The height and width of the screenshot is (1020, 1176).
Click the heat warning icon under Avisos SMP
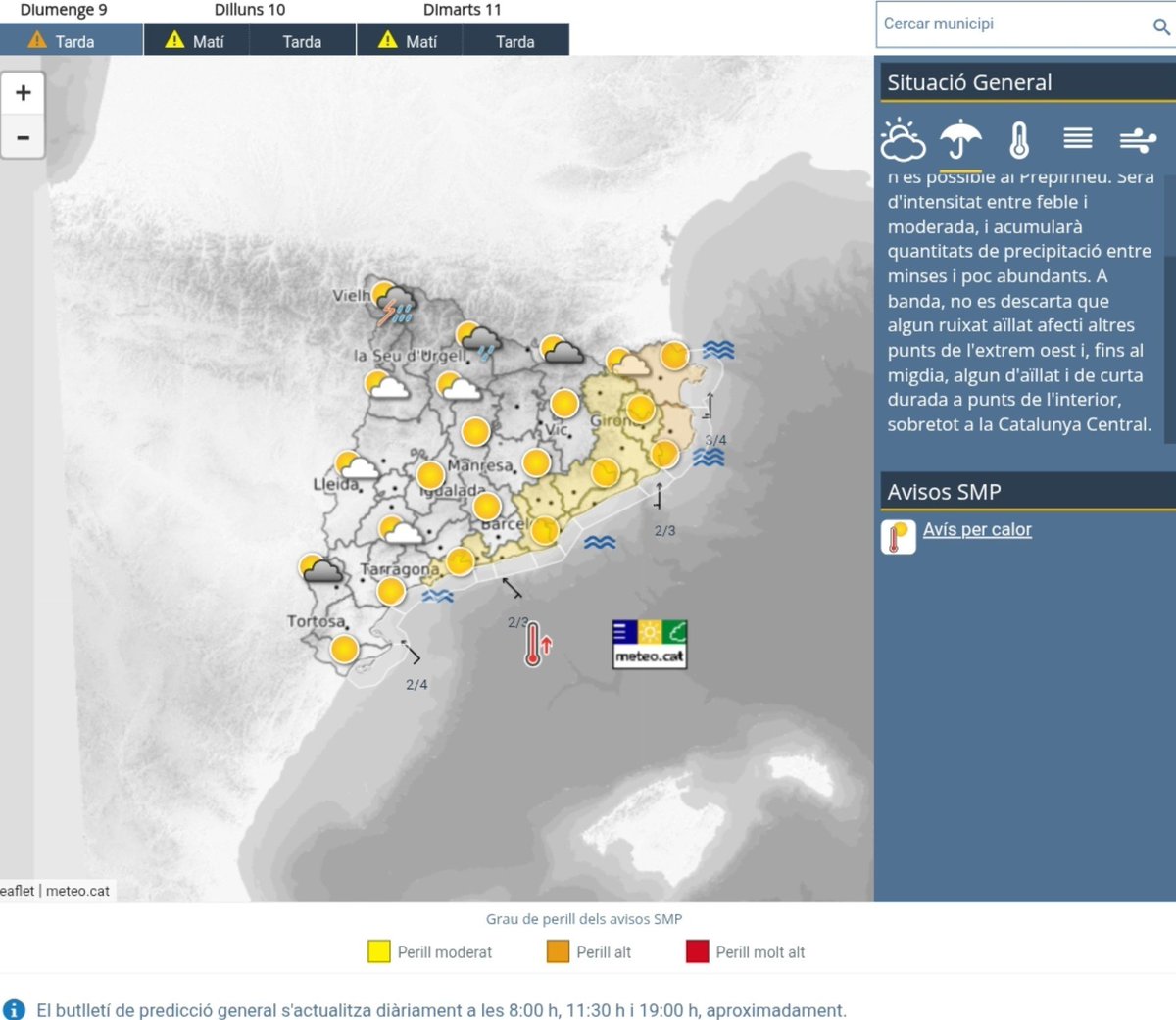[898, 537]
